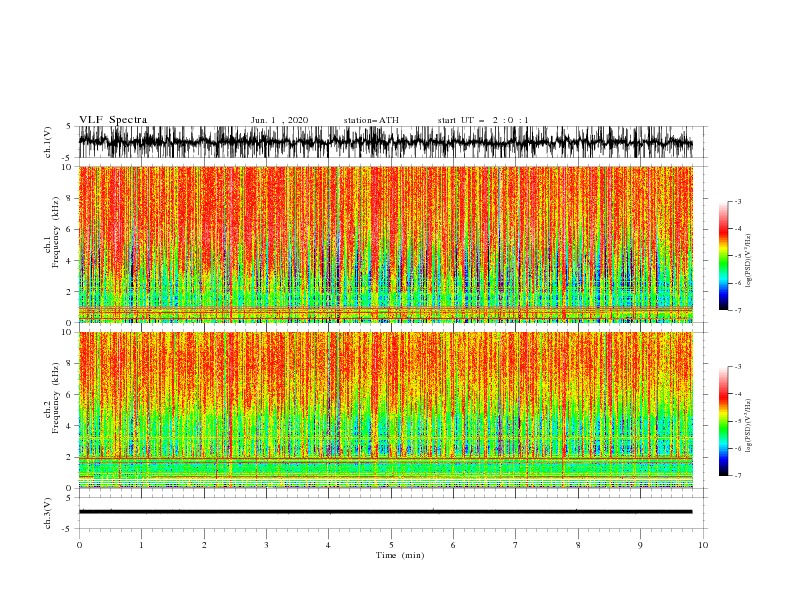Click the 'Time (min)' axis title
The height and width of the screenshot is (612, 792).
(400, 555)
